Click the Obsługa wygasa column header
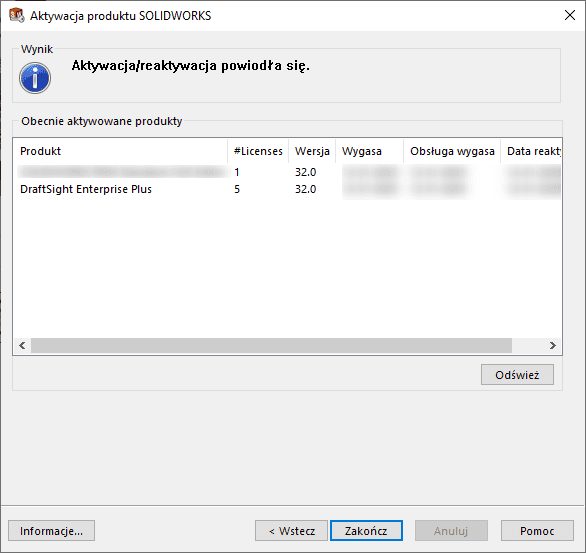Viewport: 586px width, 553px height. click(452, 151)
